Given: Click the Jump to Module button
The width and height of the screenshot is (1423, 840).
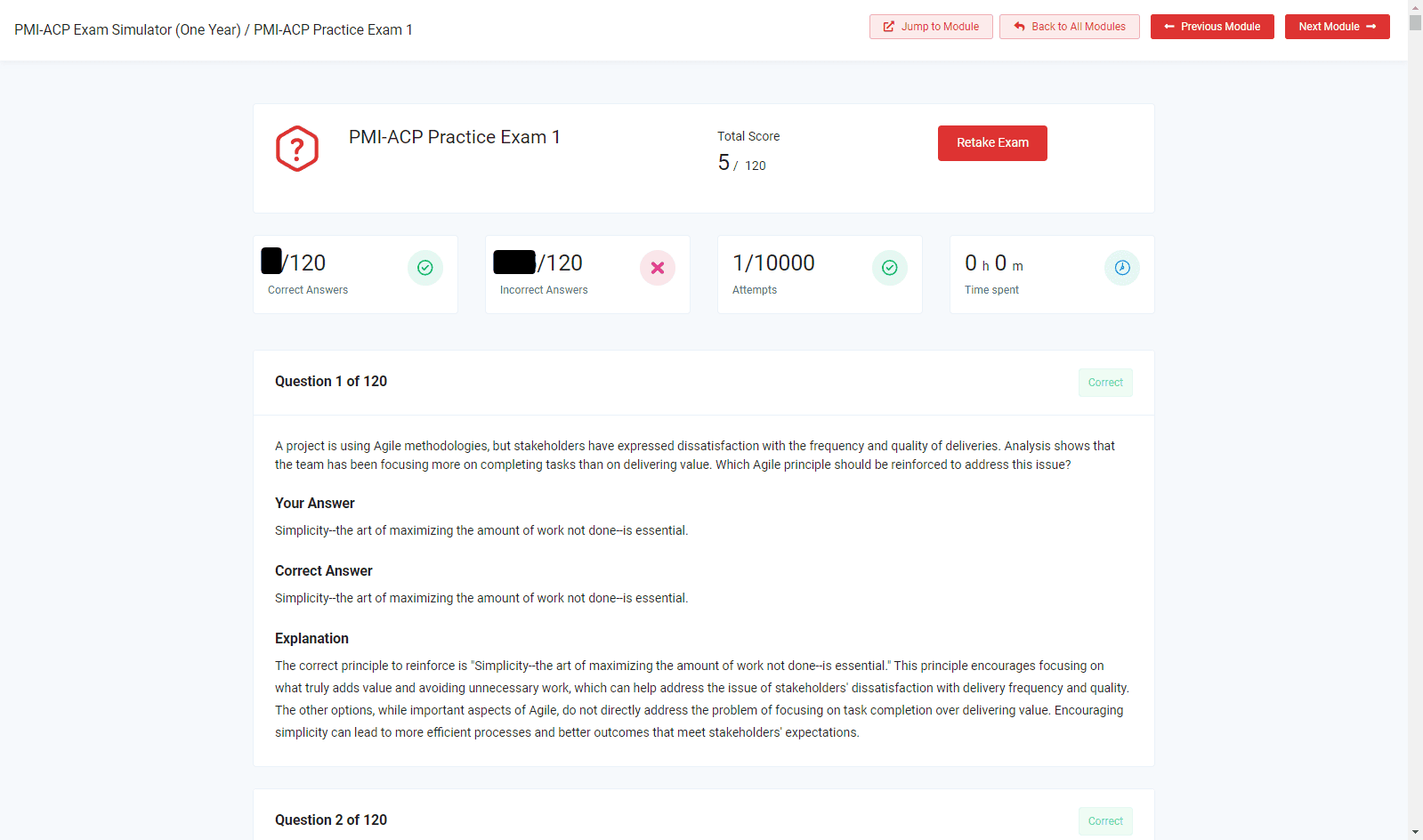Looking at the screenshot, I should point(931,27).
